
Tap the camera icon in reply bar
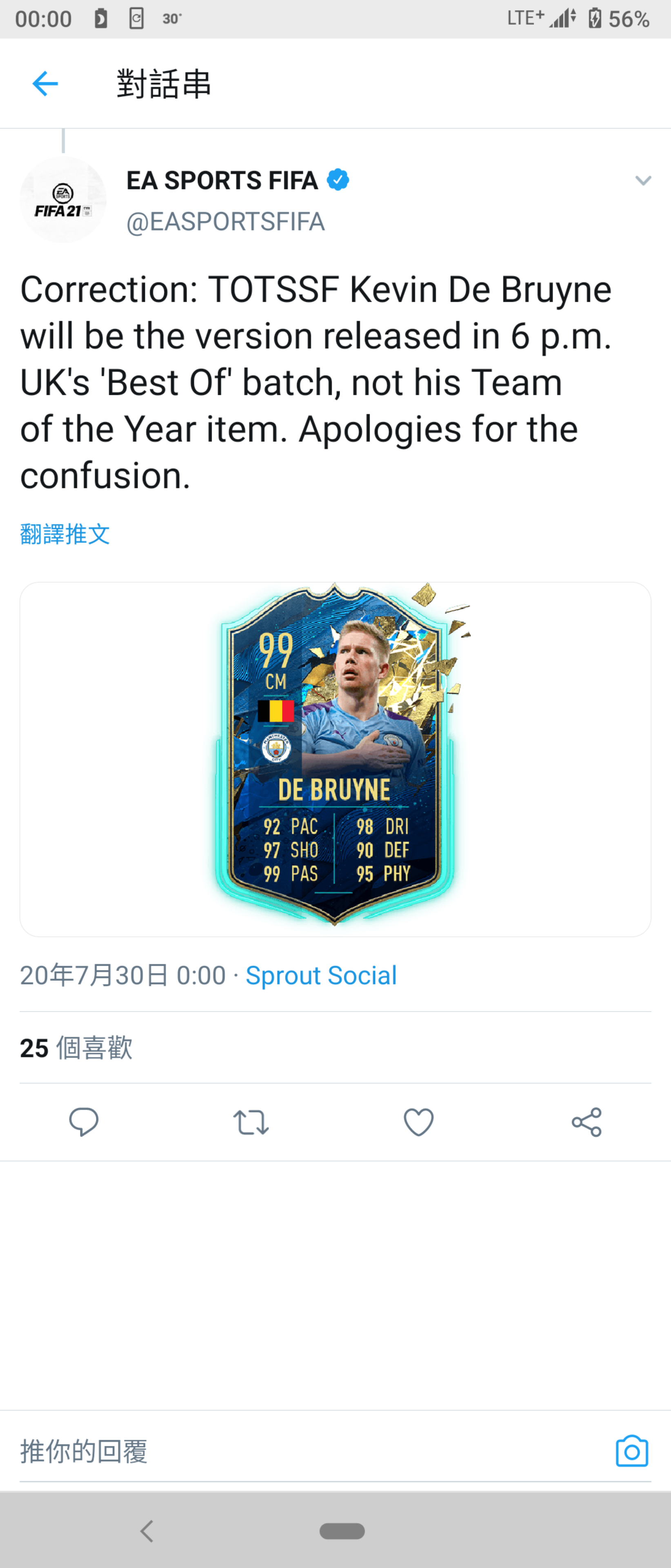point(632,1451)
